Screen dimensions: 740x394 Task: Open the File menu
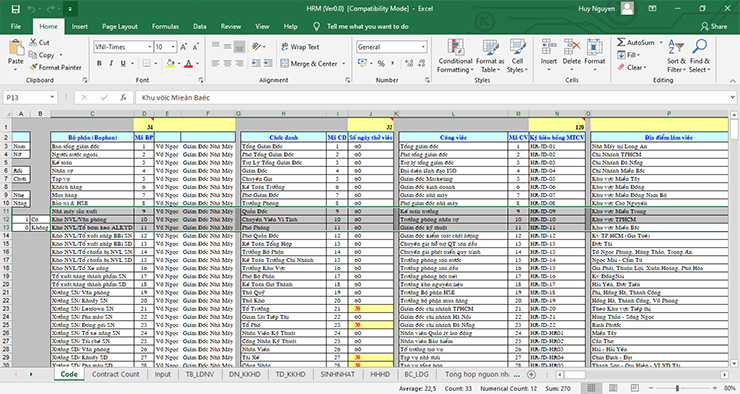(16, 26)
